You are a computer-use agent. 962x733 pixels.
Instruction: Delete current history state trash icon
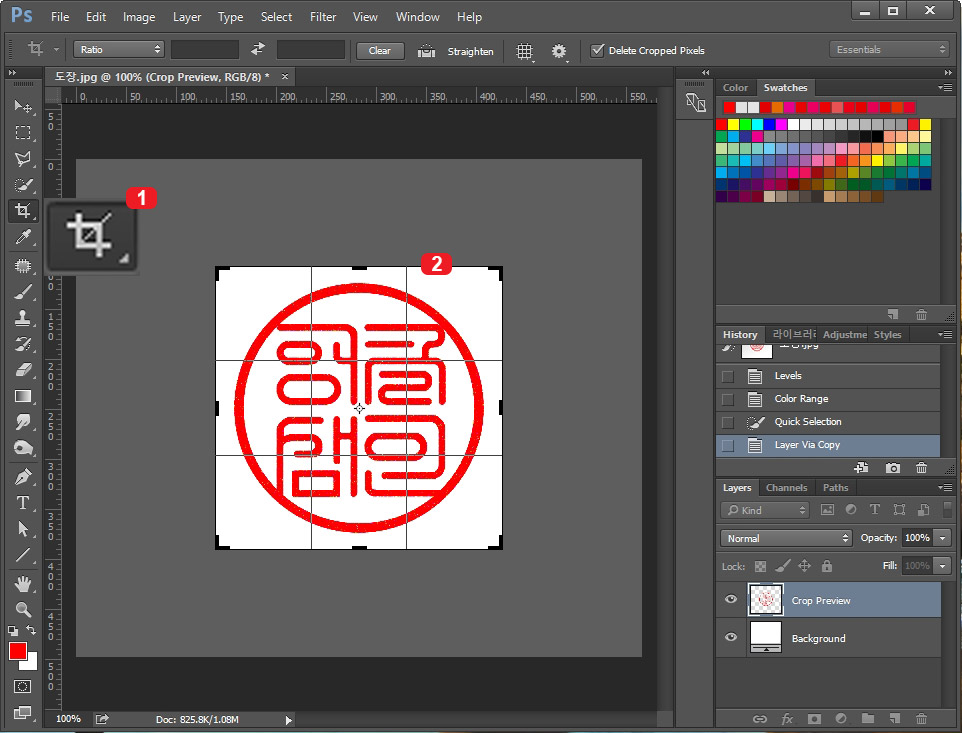coord(922,468)
